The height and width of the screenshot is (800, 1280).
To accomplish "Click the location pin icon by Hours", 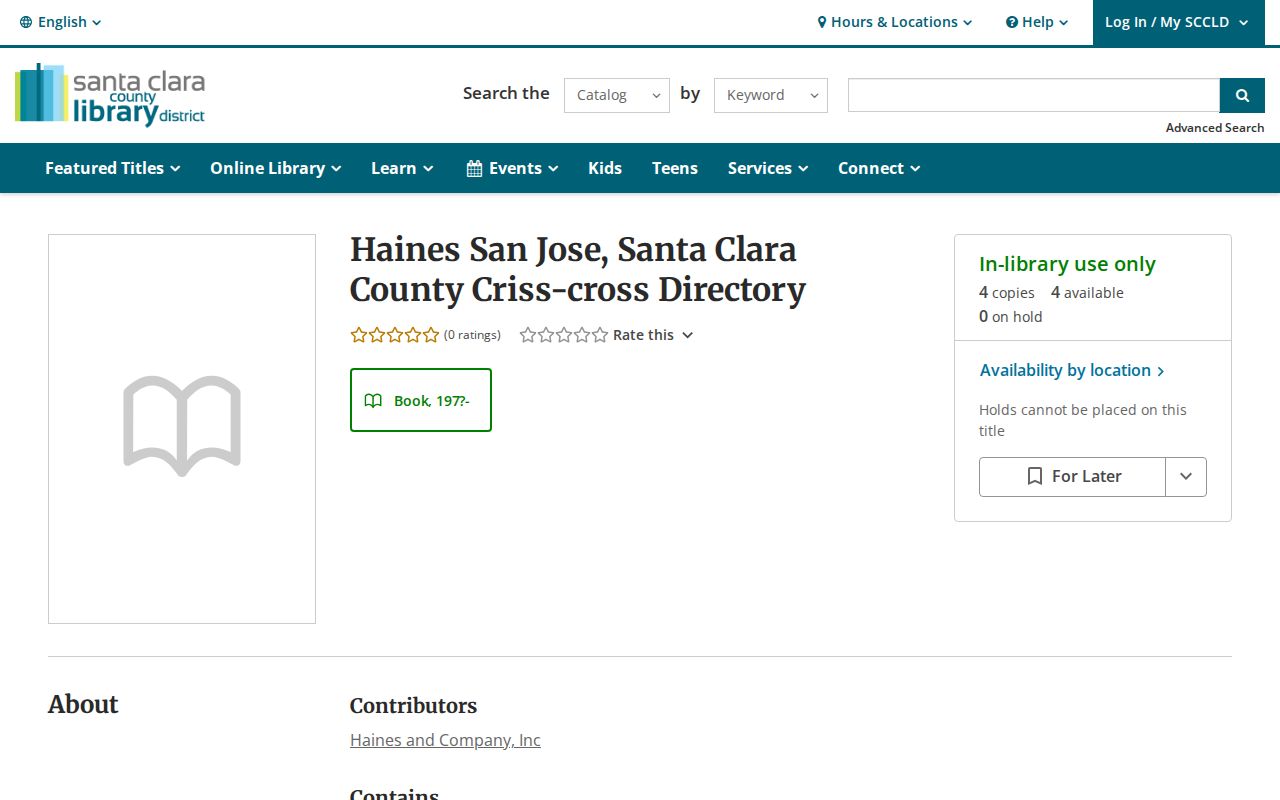I will point(822,22).
